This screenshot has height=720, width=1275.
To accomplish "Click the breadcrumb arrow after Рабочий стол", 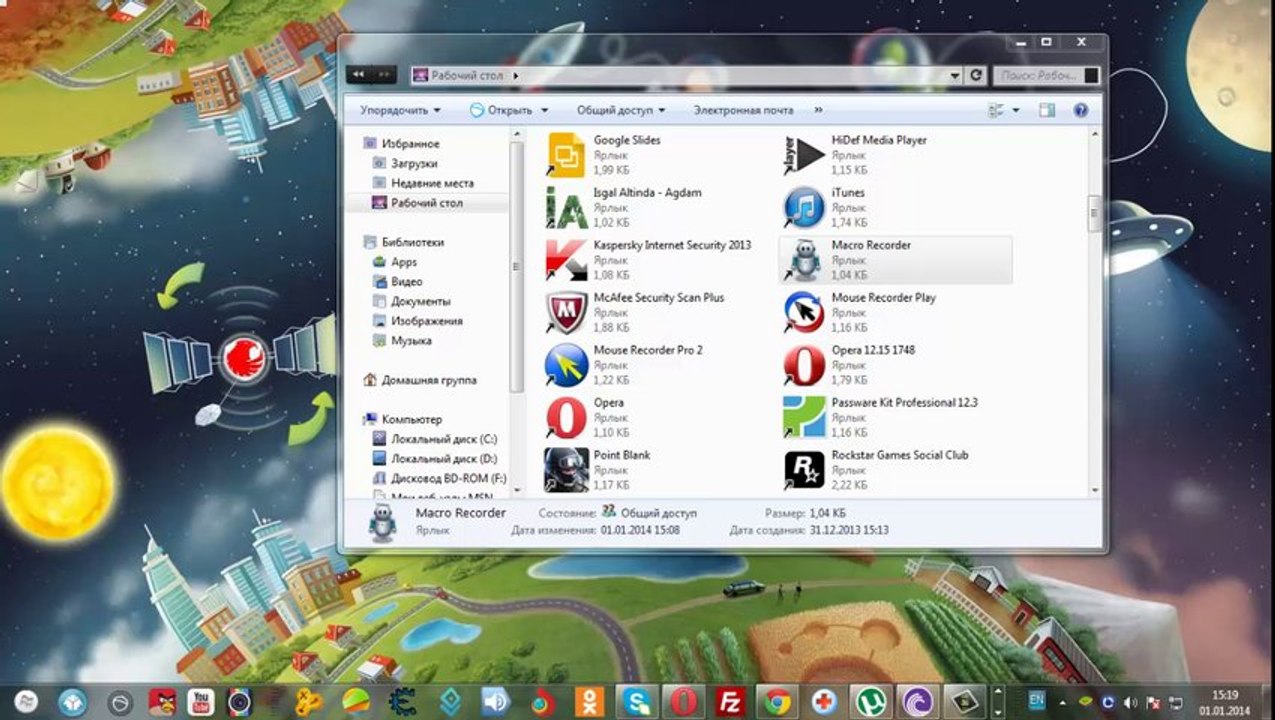I will [516, 75].
